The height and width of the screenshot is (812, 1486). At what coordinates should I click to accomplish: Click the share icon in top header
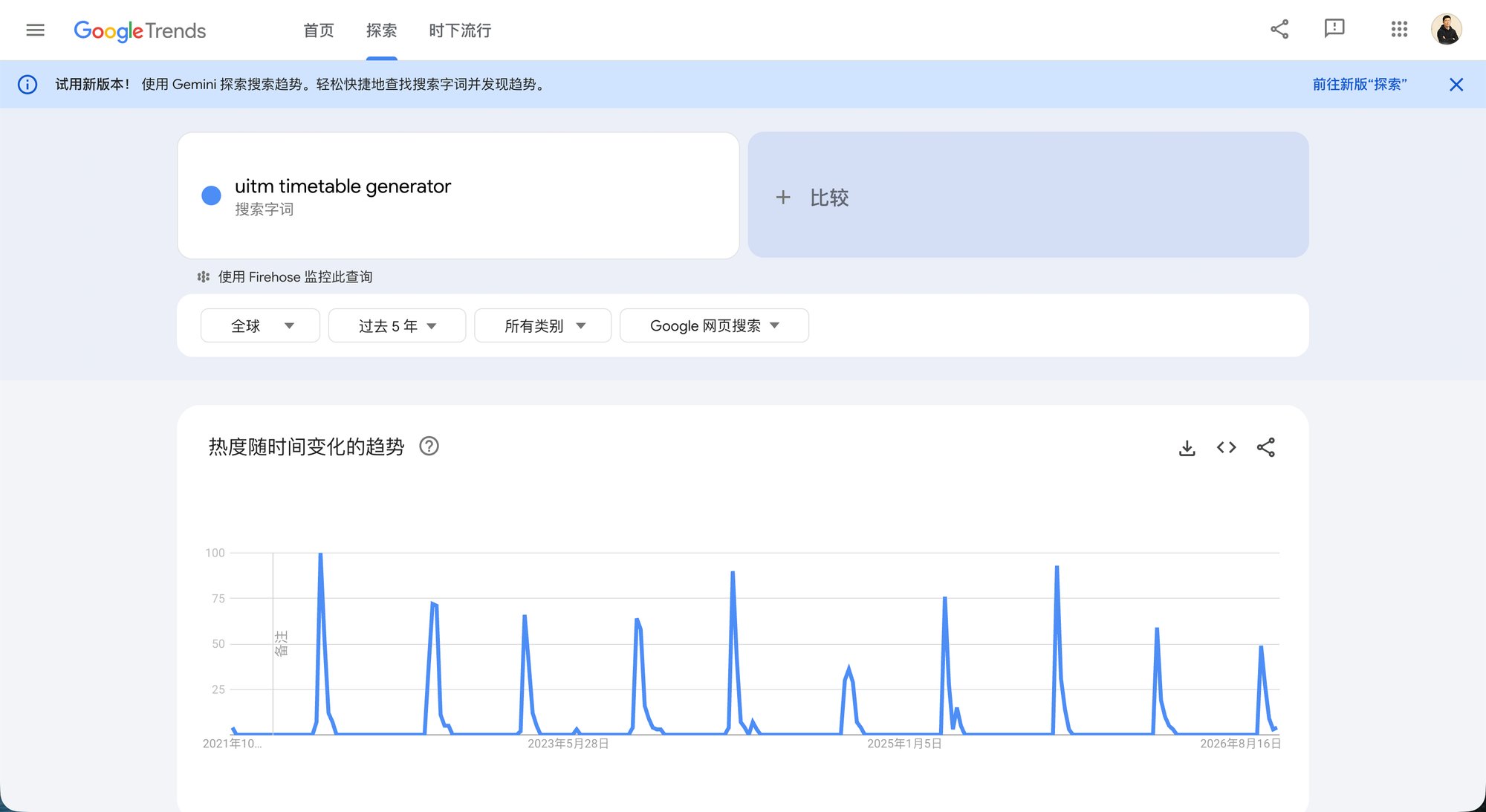(1279, 29)
